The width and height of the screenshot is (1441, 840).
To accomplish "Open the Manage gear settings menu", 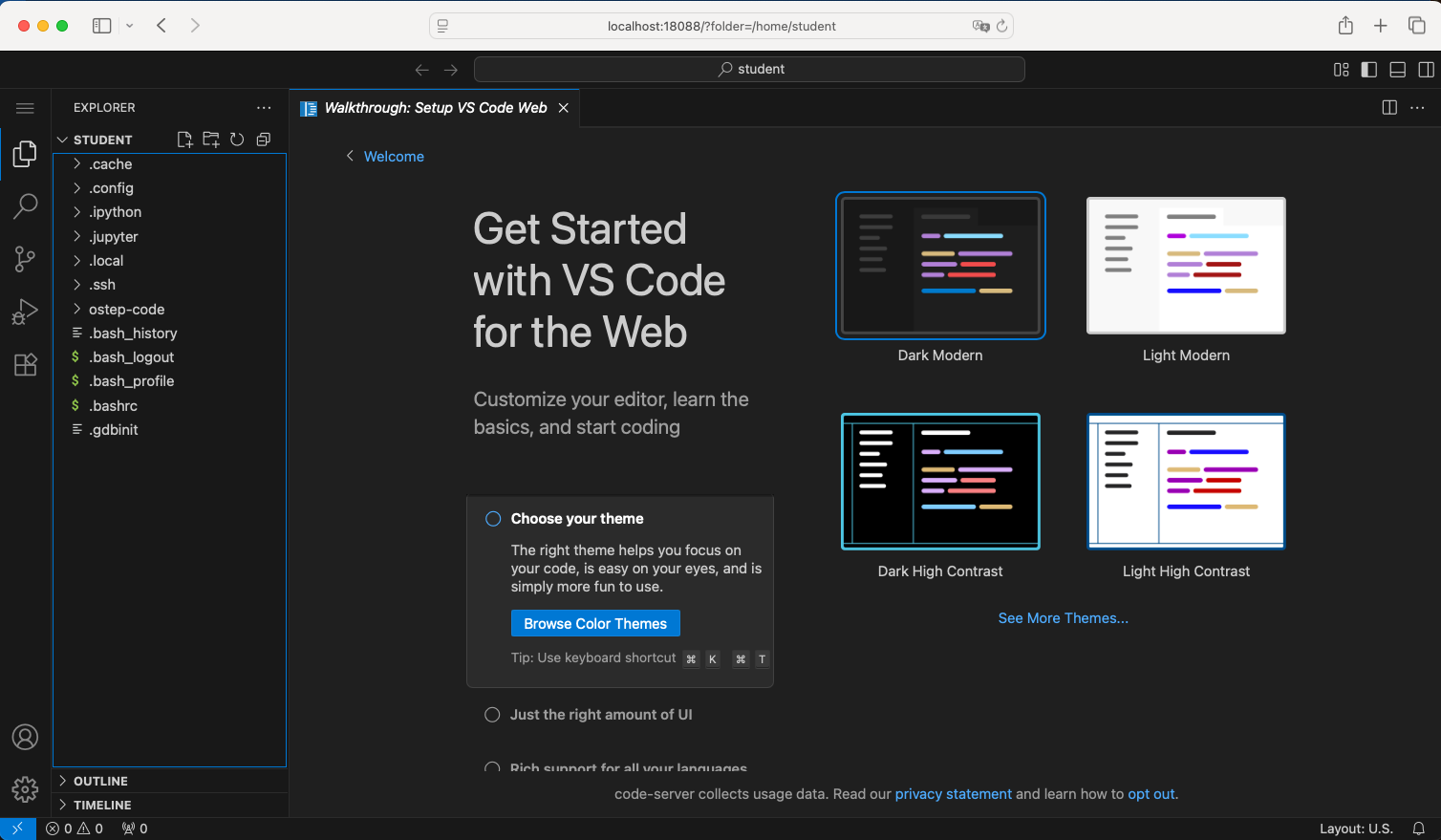I will 25,788.
